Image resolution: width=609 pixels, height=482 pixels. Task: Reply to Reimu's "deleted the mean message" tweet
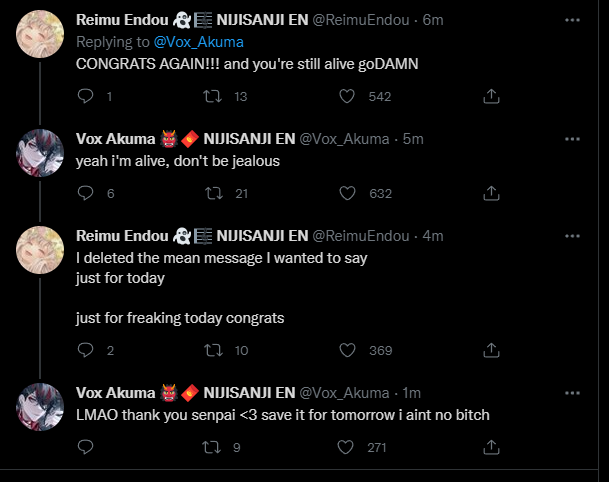[x=85, y=350]
